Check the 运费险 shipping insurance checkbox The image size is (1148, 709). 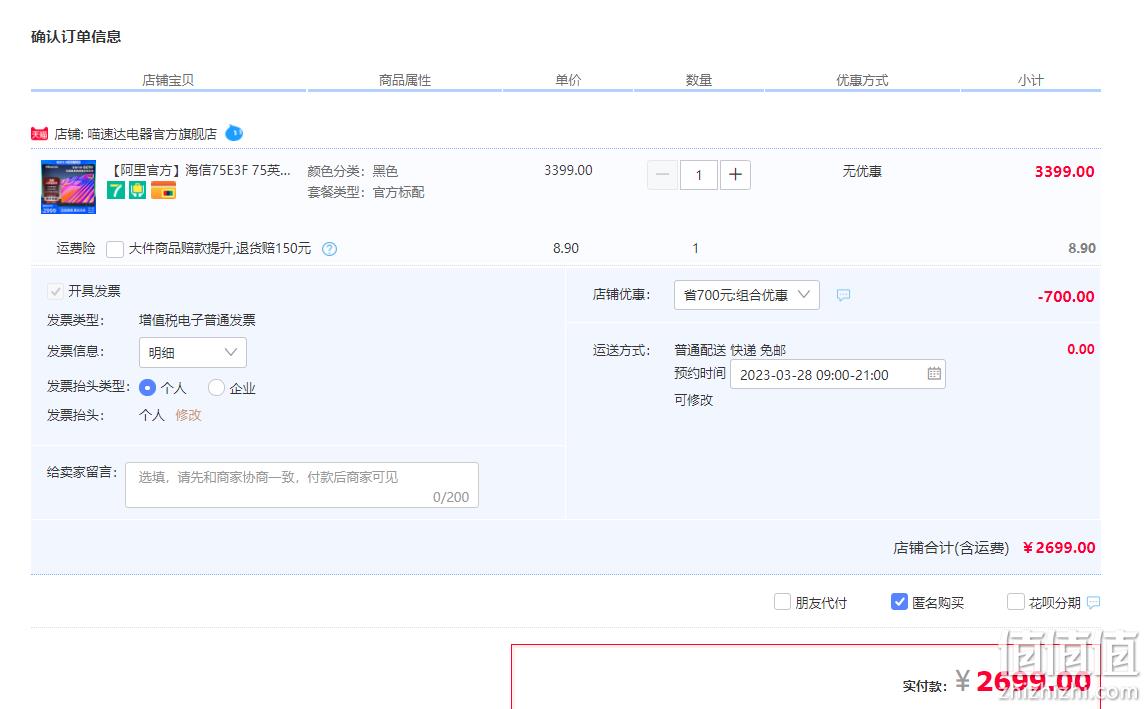pos(115,249)
